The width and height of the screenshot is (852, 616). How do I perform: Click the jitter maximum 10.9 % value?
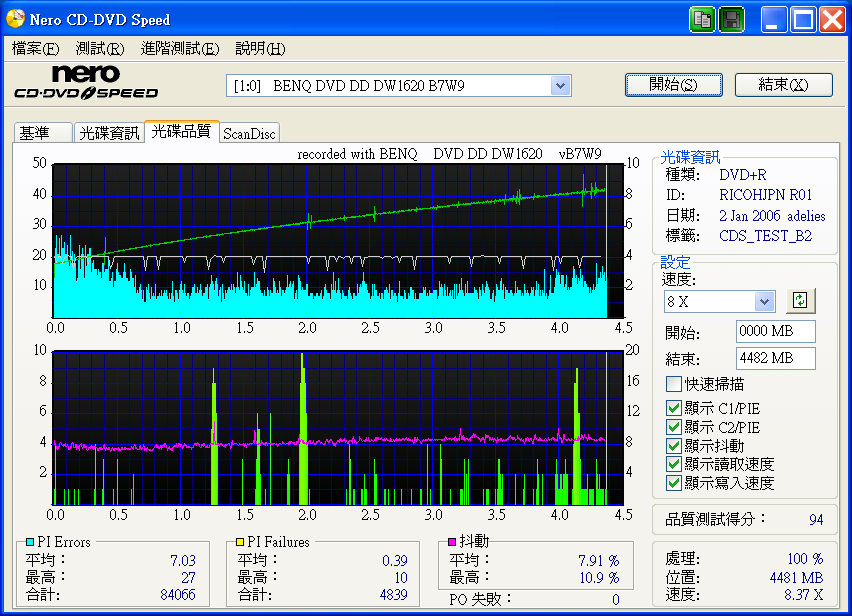coord(599,577)
